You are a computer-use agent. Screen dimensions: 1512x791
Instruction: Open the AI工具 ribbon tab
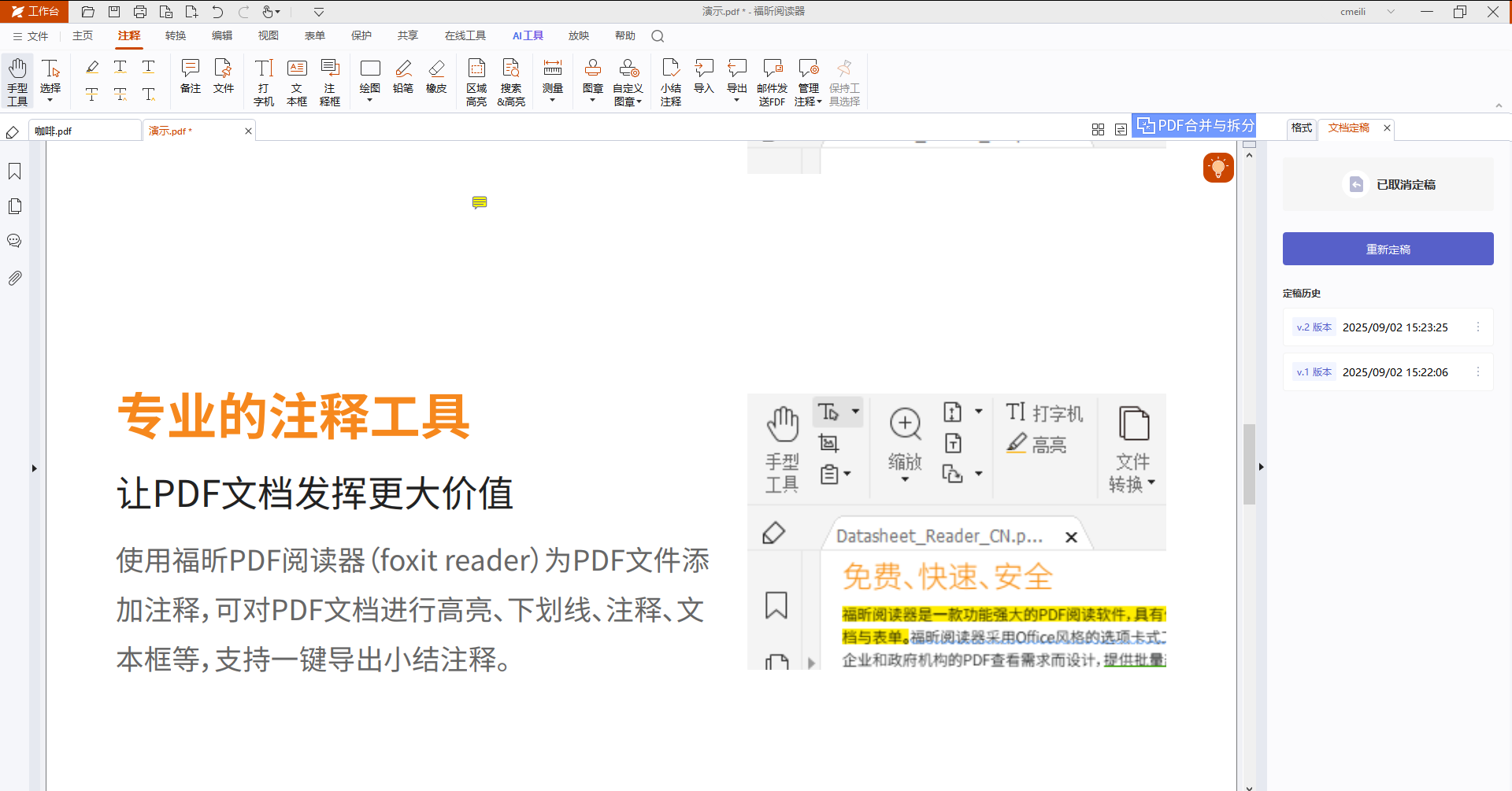(x=528, y=36)
